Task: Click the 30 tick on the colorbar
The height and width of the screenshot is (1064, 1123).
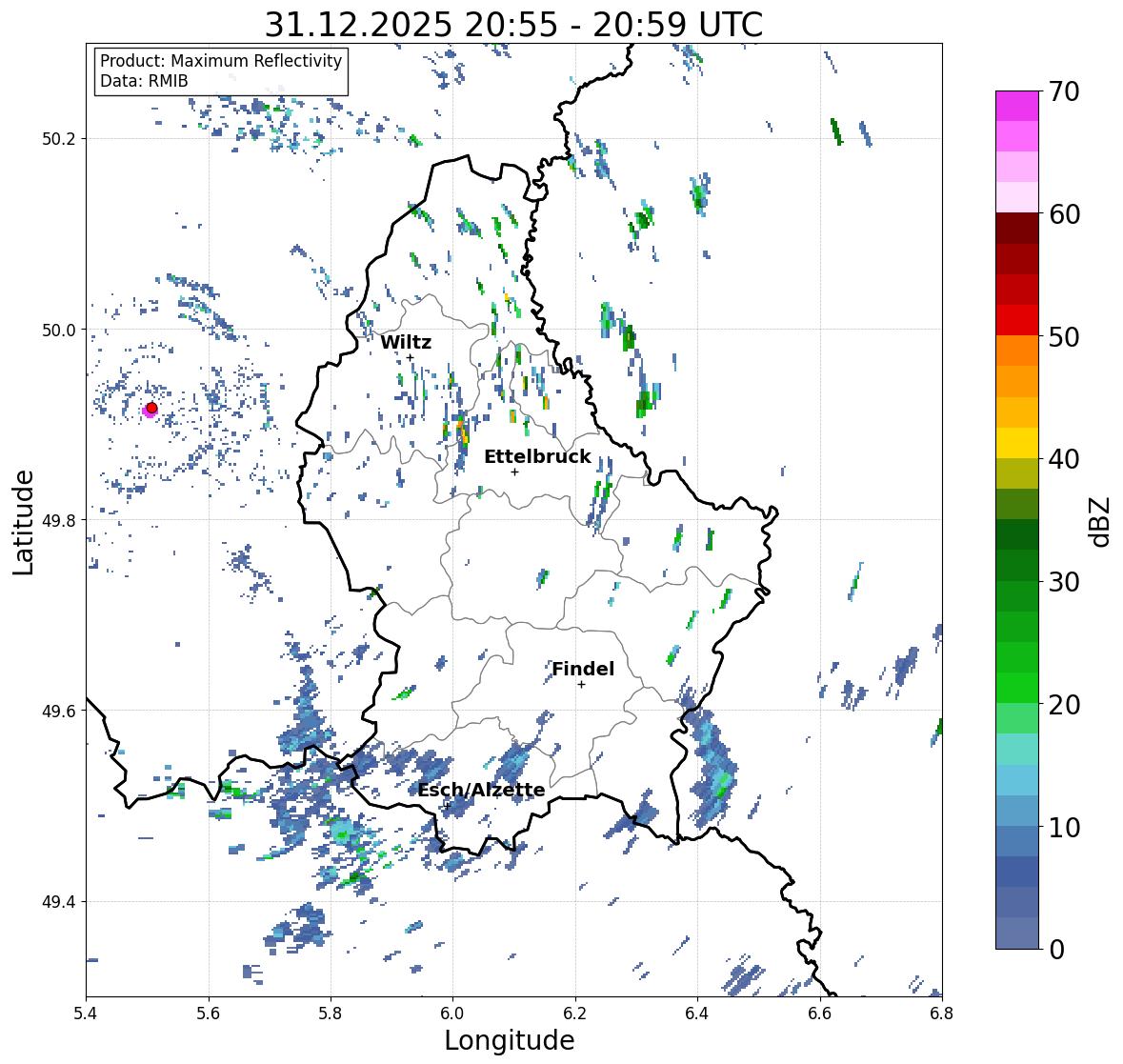Action: pos(1064,581)
